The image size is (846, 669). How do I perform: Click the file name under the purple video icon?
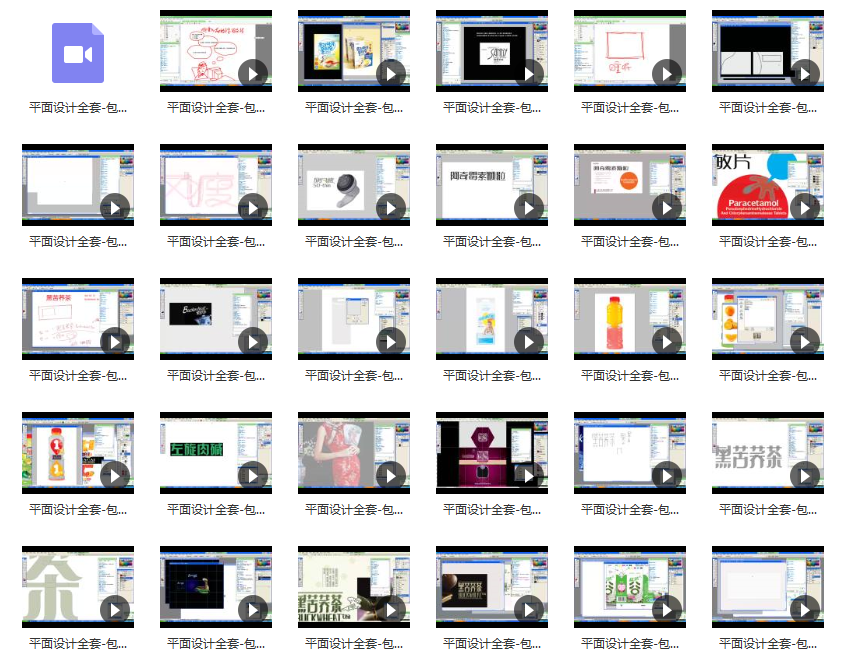[x=78, y=108]
